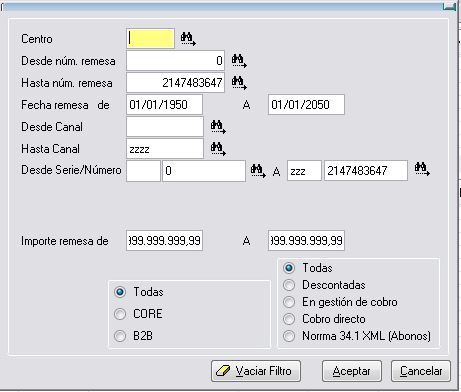
Task: Select right group Todas radio button
Action: [289, 268]
